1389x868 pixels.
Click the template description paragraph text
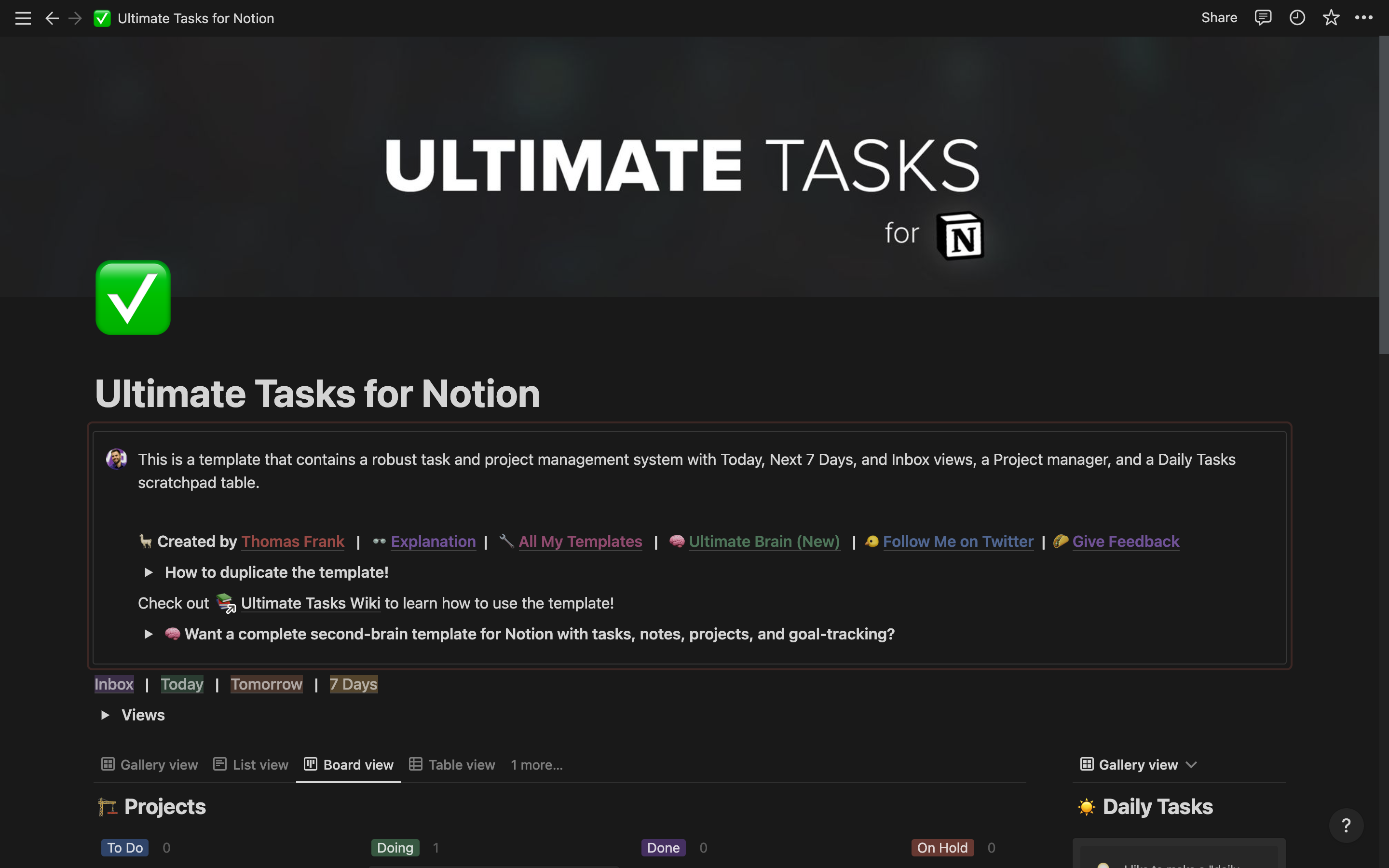pyautogui.click(x=686, y=471)
